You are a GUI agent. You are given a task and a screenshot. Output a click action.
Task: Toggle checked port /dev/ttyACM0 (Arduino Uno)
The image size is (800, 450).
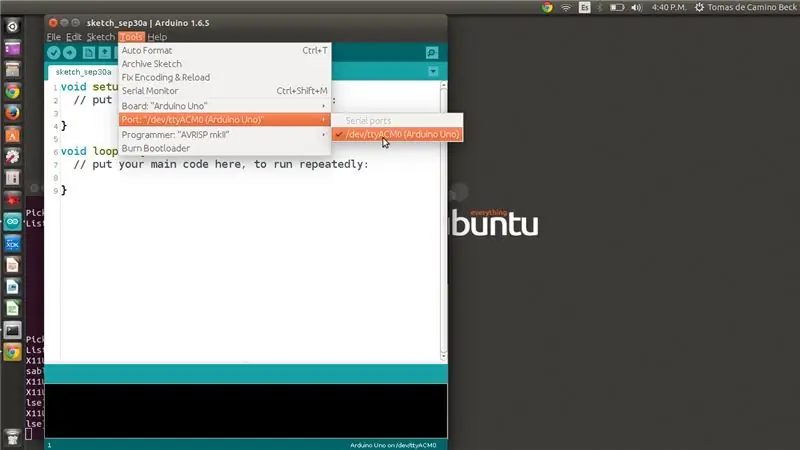[397, 134]
